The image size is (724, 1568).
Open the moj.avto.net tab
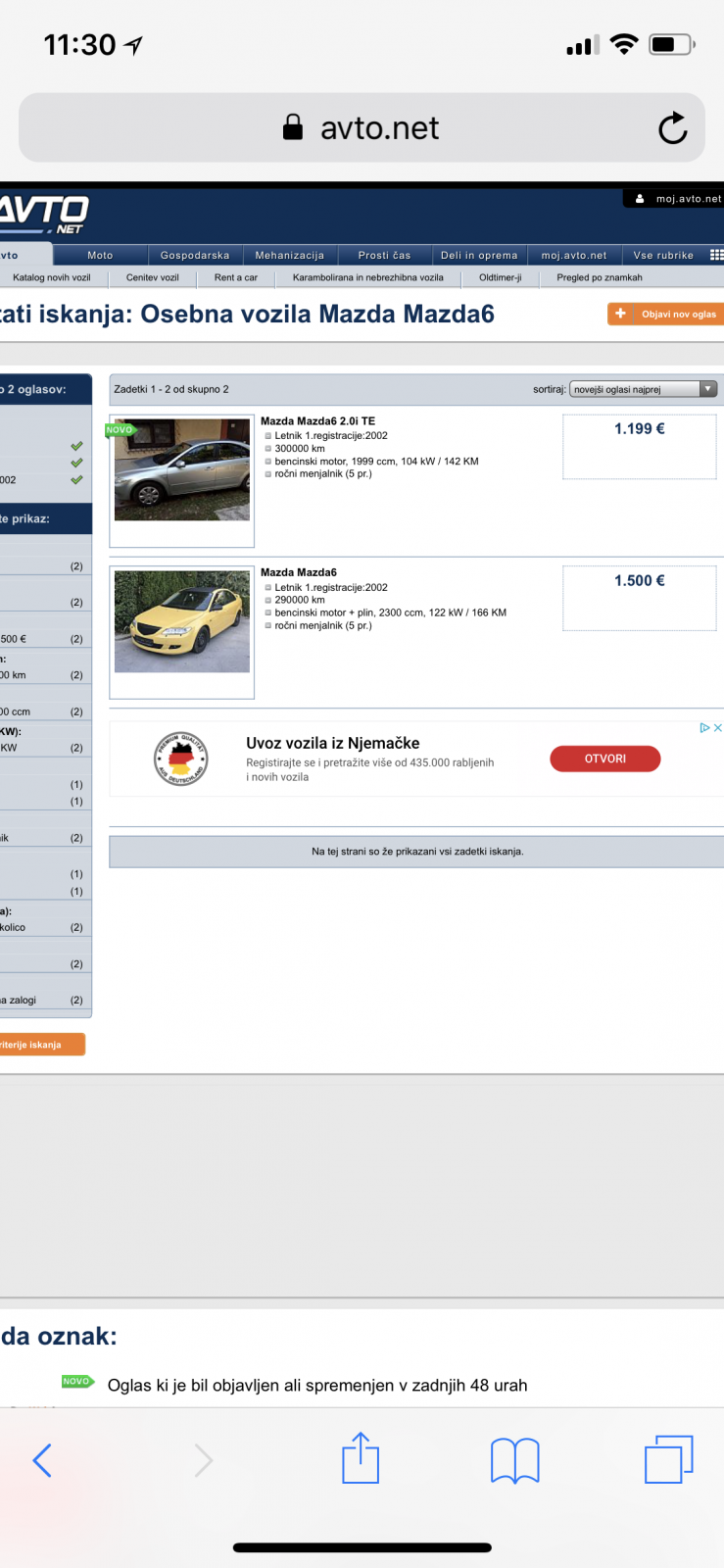[574, 255]
